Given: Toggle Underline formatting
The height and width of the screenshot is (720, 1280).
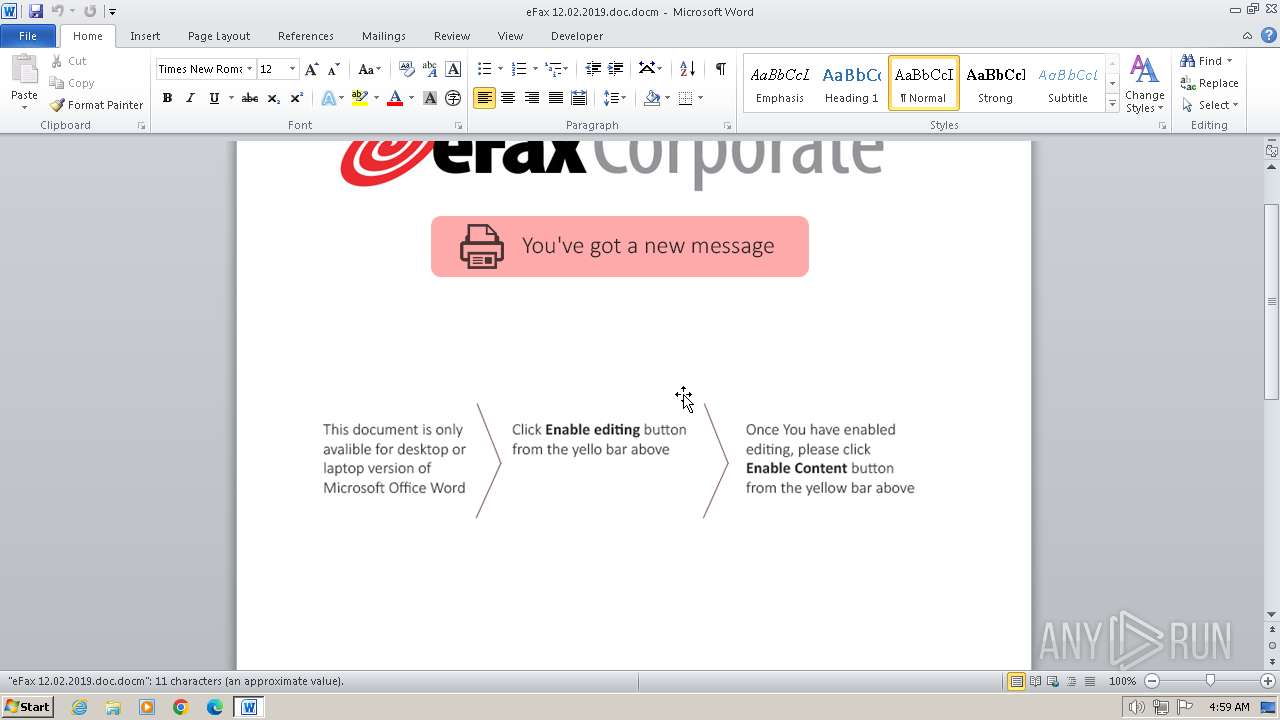Looking at the screenshot, I should (214, 98).
